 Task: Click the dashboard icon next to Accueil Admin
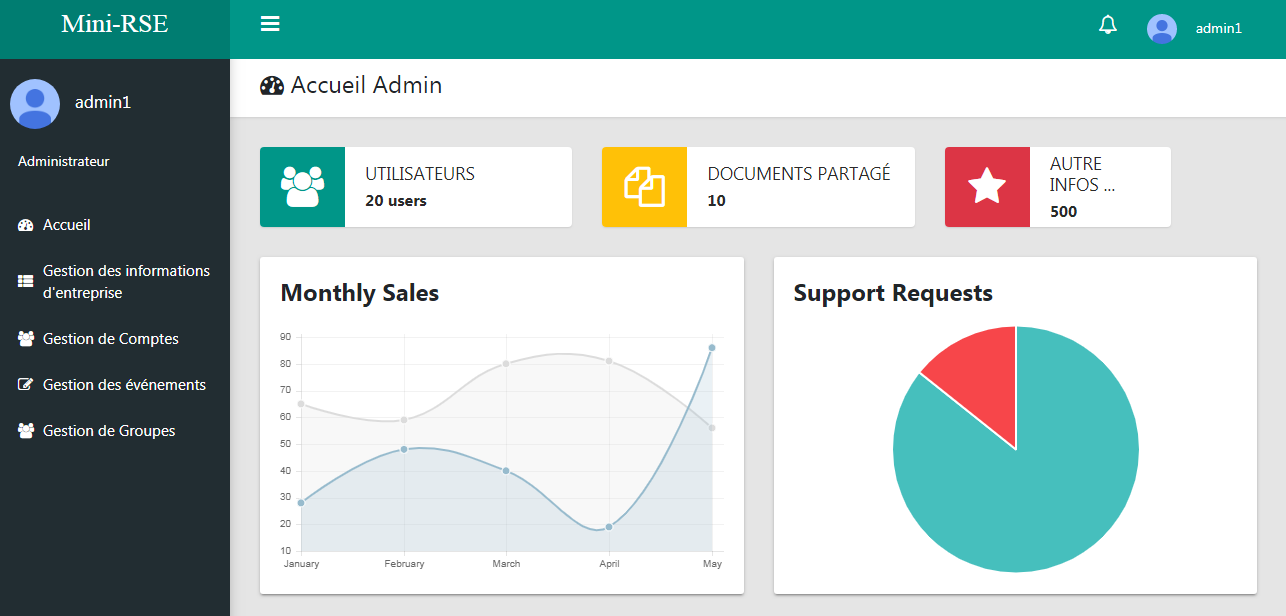click(272, 86)
